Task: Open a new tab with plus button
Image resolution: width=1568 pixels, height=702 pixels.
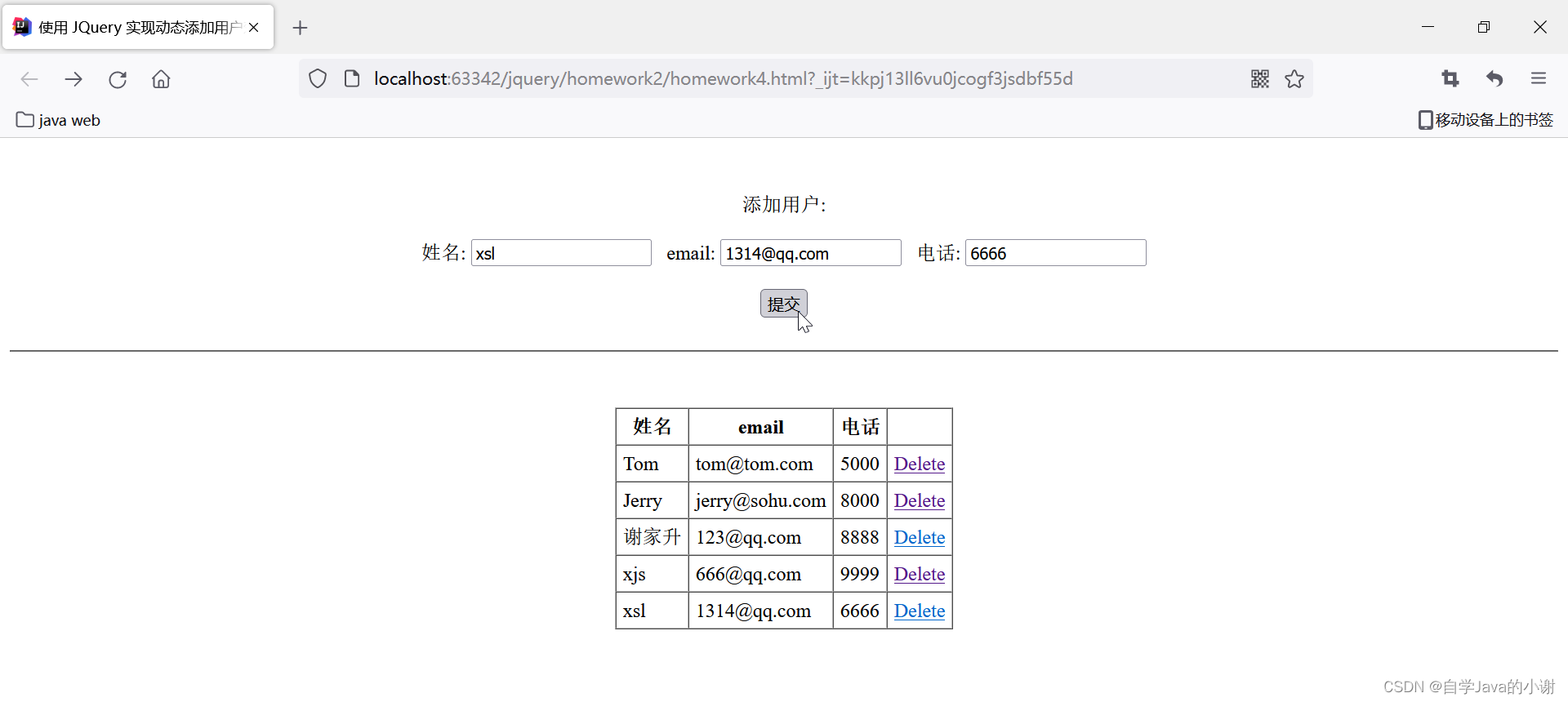Action: tap(300, 28)
